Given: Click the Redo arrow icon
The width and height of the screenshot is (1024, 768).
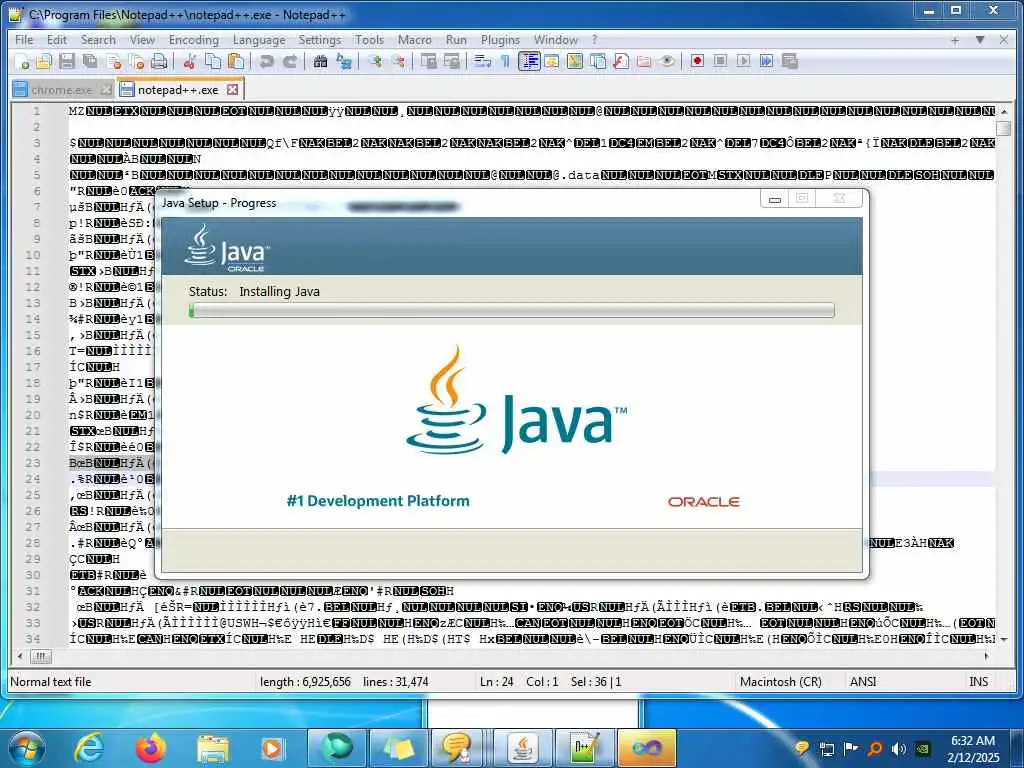Looking at the screenshot, I should [289, 61].
